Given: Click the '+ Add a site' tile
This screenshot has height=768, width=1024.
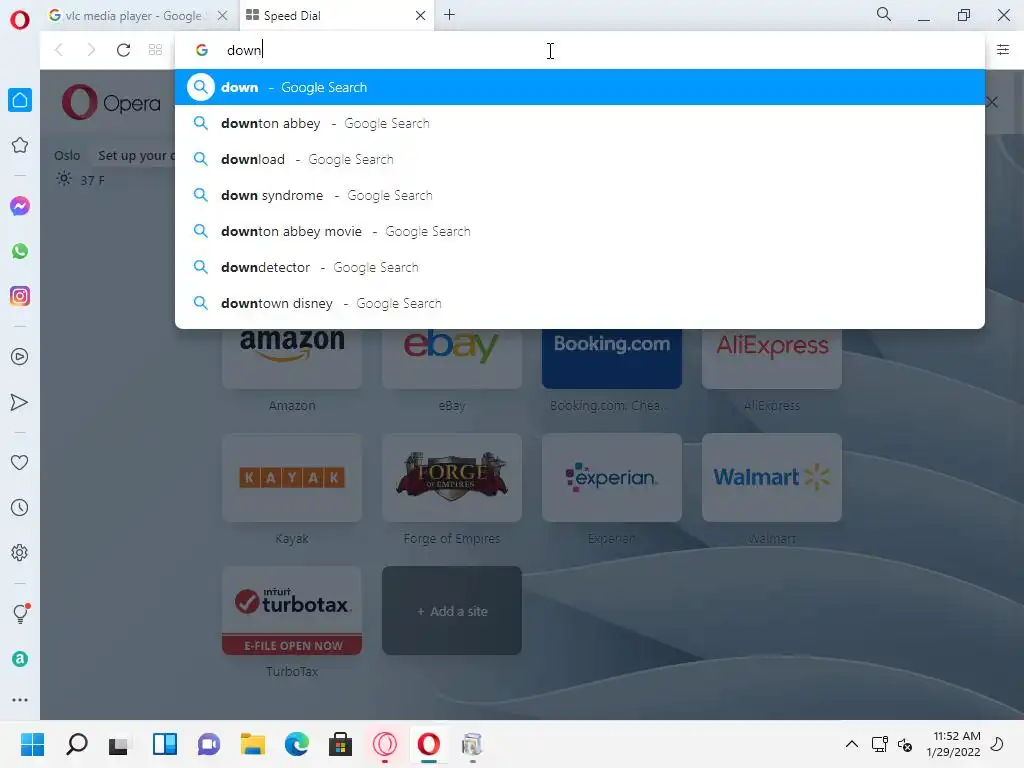Looking at the screenshot, I should pos(452,611).
